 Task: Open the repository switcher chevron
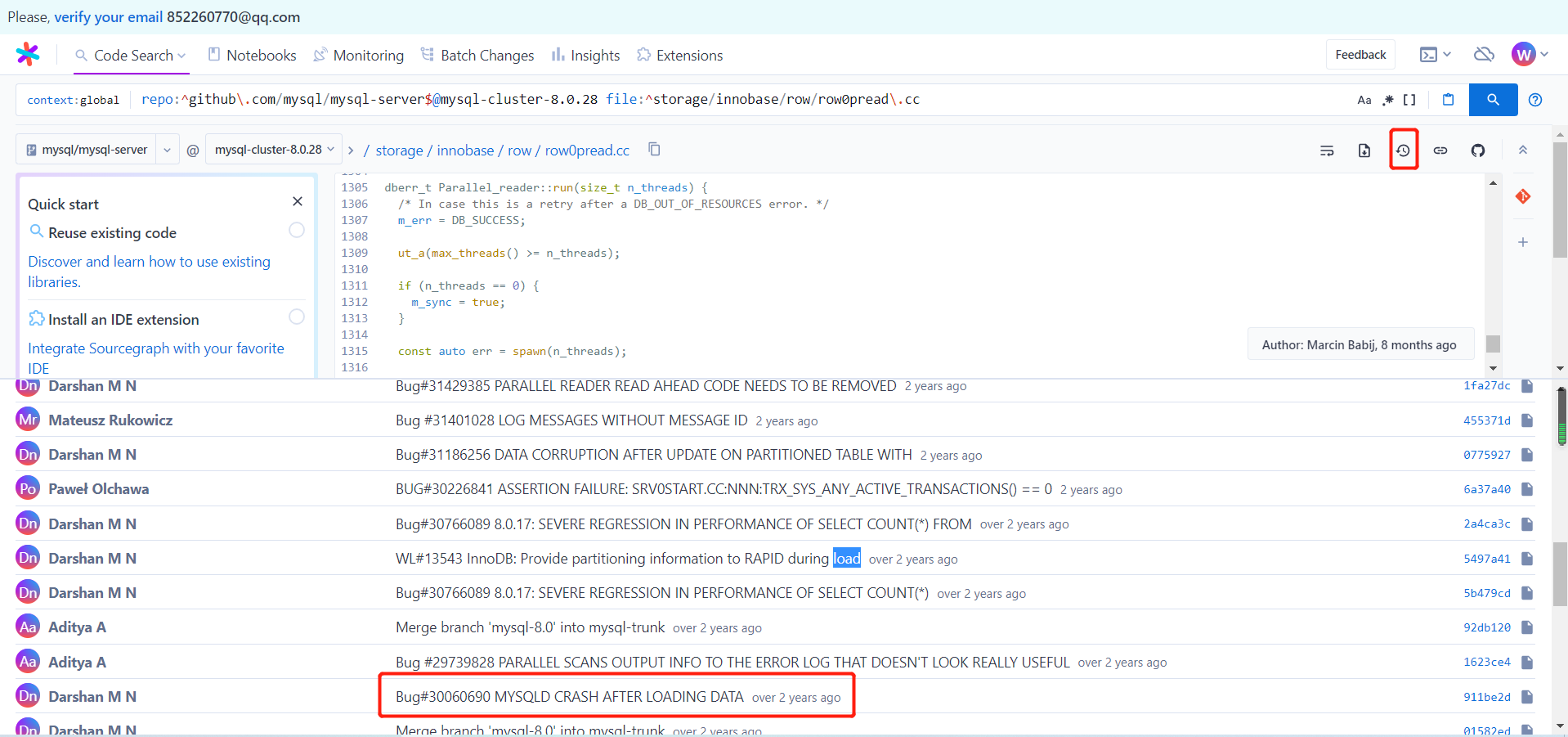tap(167, 150)
